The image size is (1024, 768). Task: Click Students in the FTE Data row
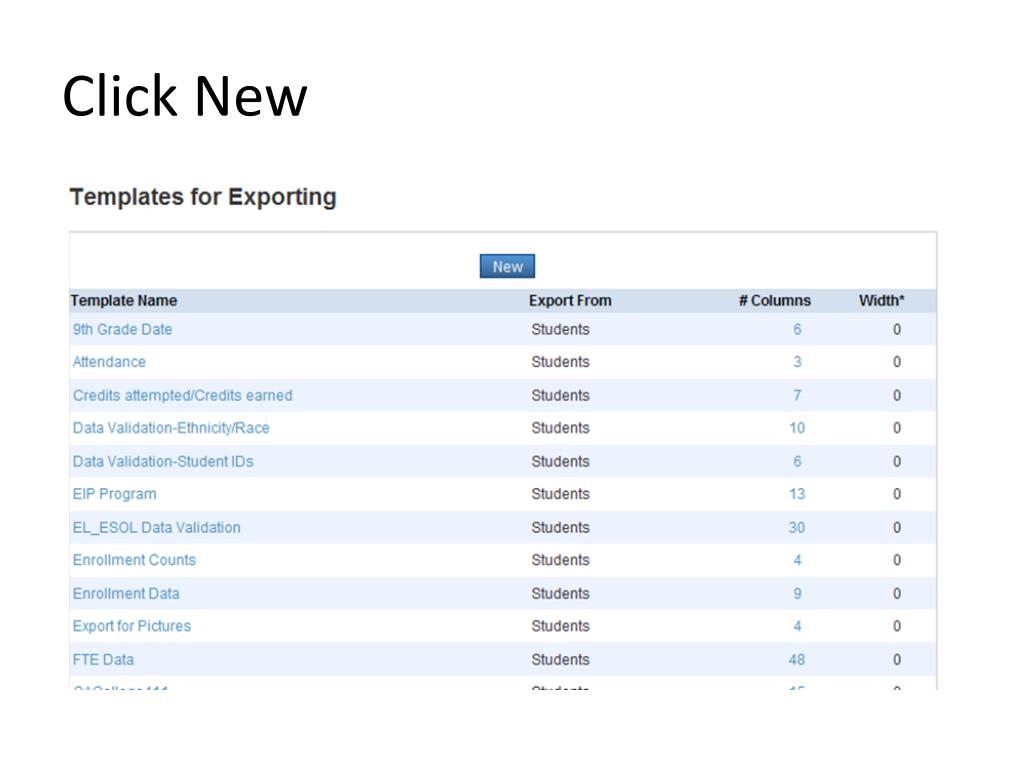560,660
